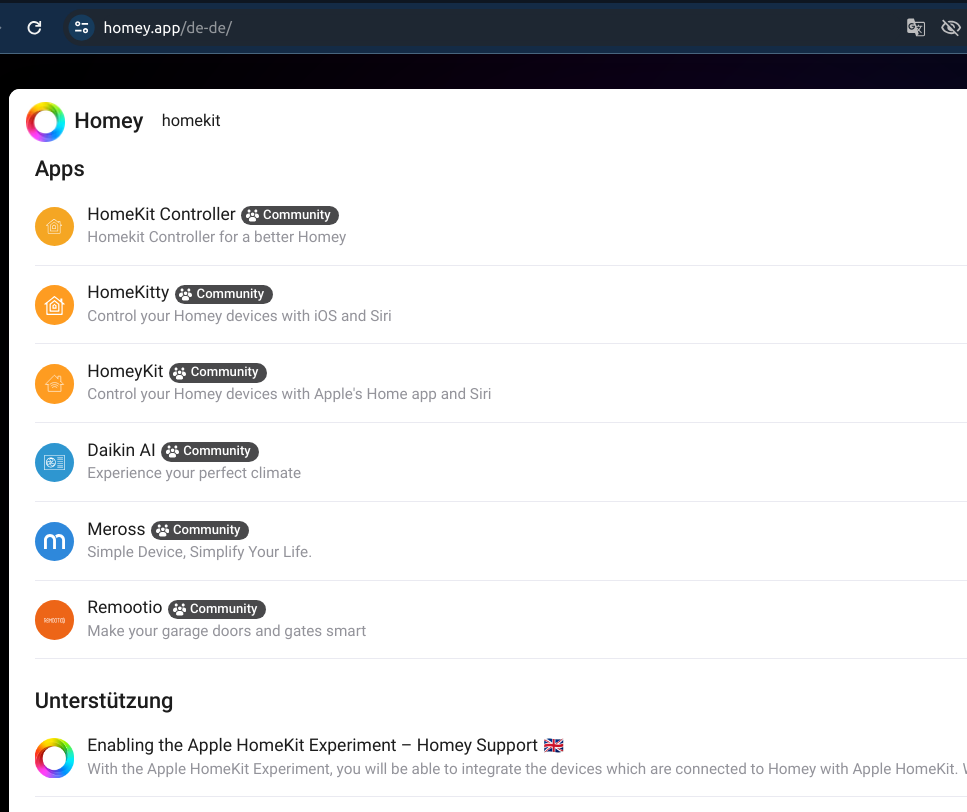The height and width of the screenshot is (812, 967).
Task: Click Community badge next to HomeKitty
Action: [x=223, y=293]
